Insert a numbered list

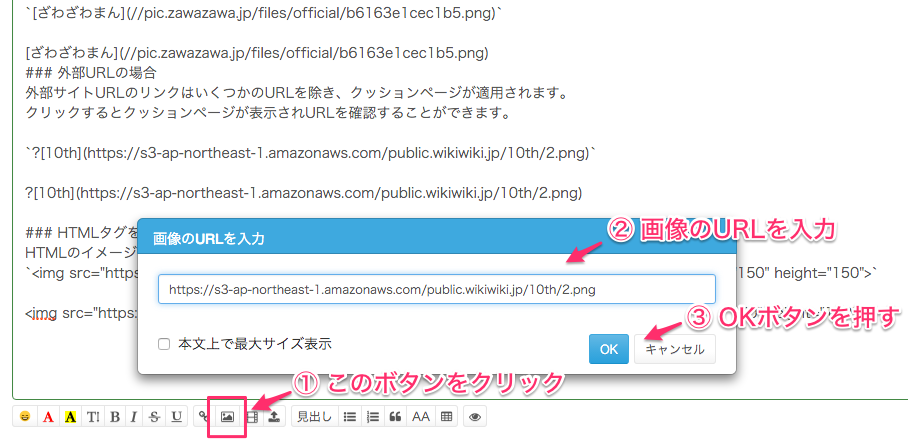click(x=373, y=417)
